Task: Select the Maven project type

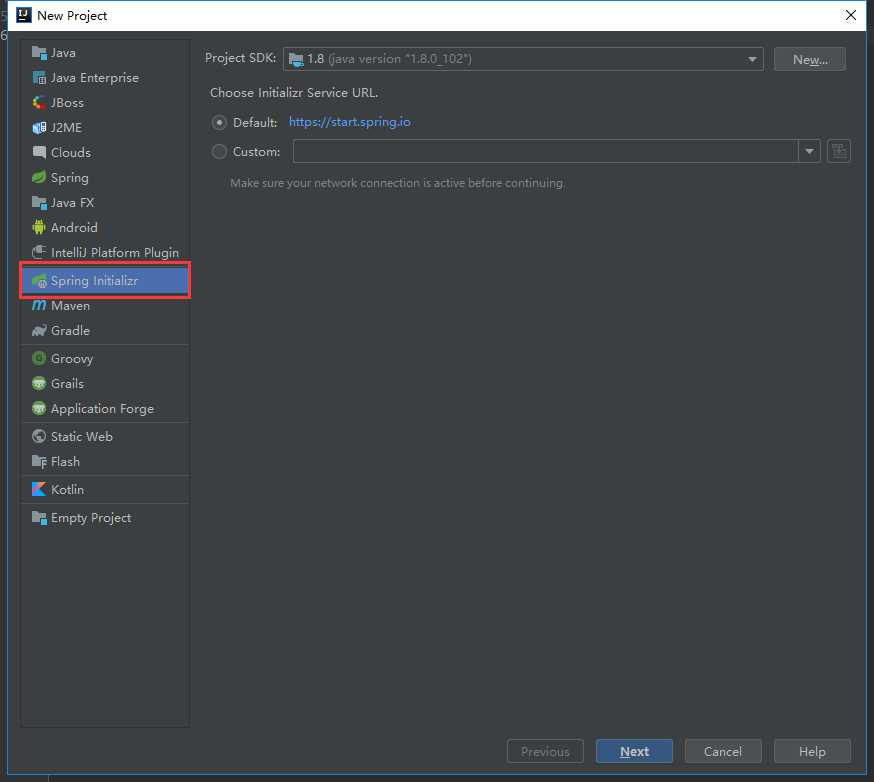Action: [105, 306]
